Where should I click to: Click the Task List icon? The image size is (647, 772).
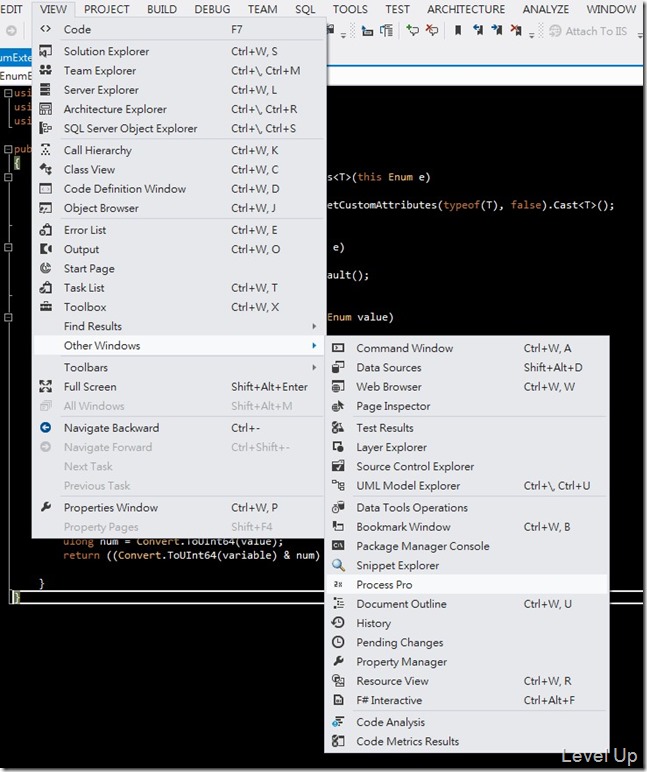point(46,287)
